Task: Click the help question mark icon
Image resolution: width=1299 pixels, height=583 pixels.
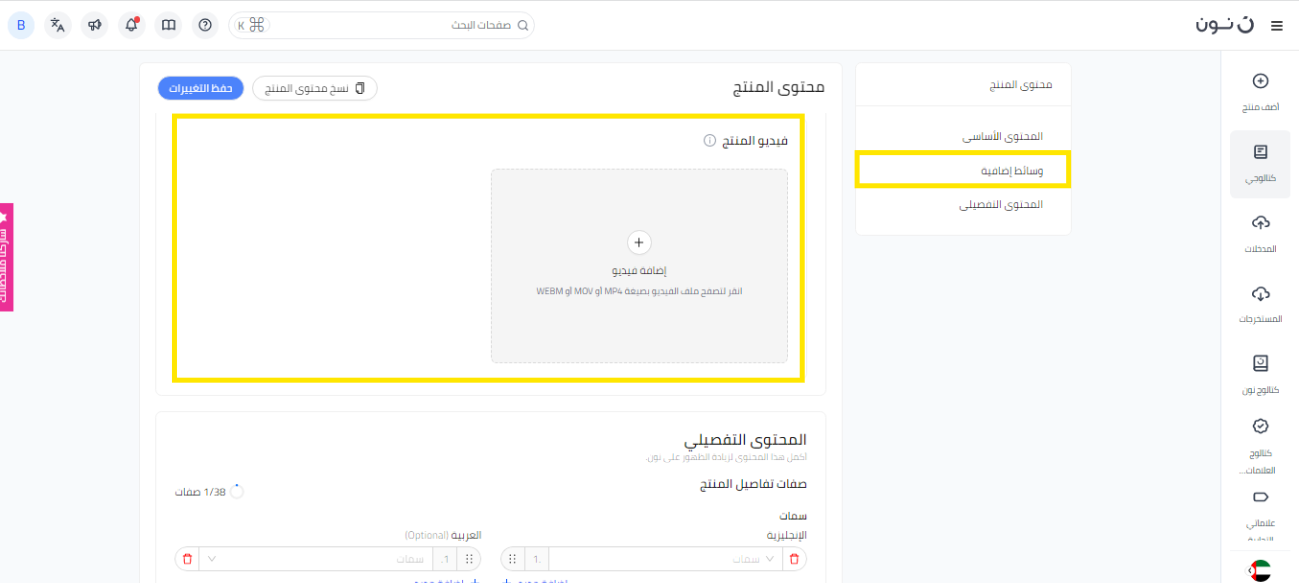Action: pos(205,25)
